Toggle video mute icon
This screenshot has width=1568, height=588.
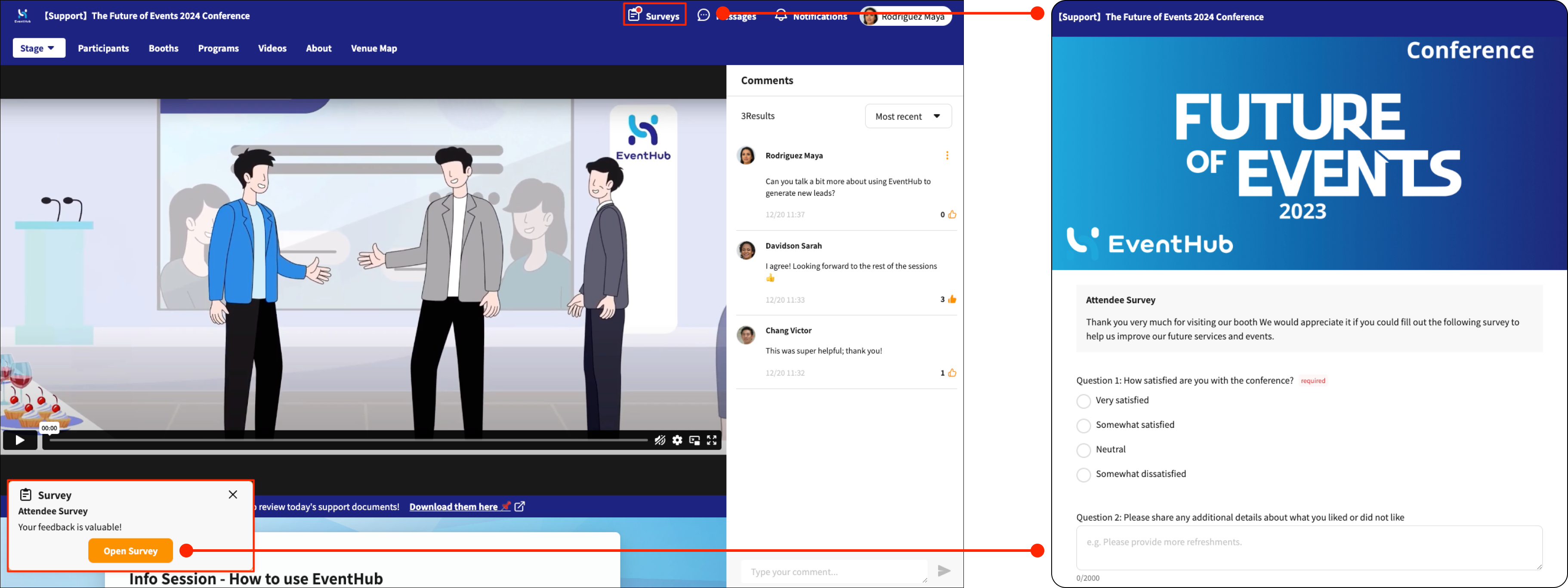tap(660, 440)
